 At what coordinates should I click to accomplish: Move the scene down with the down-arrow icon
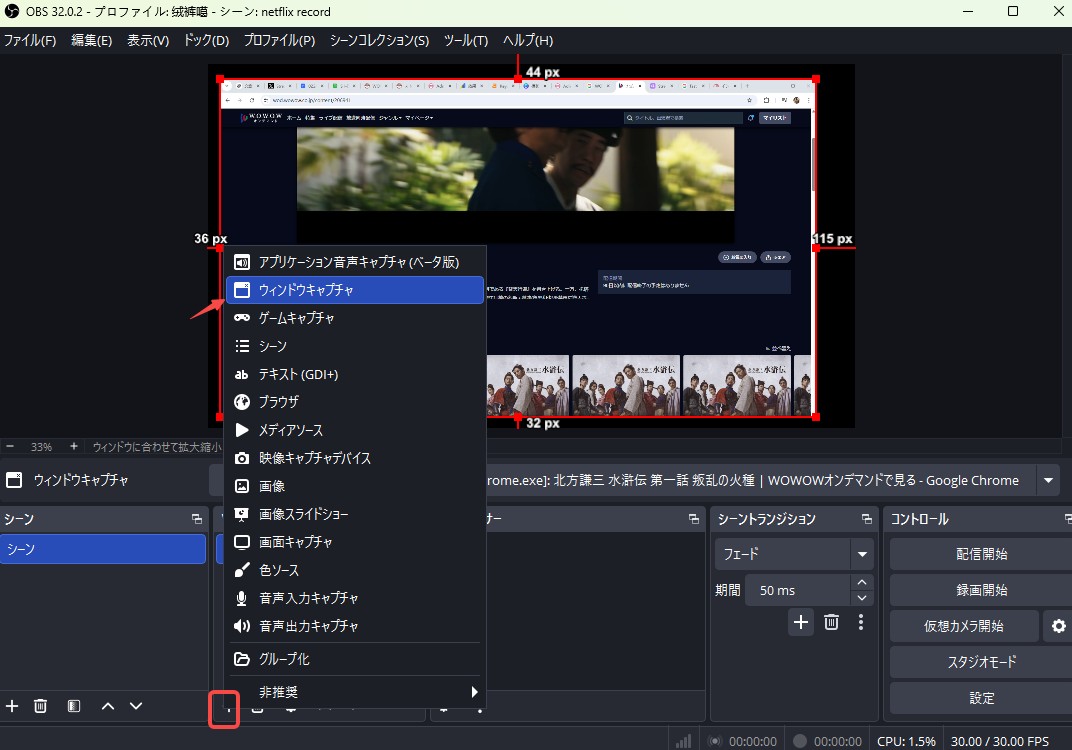136,706
